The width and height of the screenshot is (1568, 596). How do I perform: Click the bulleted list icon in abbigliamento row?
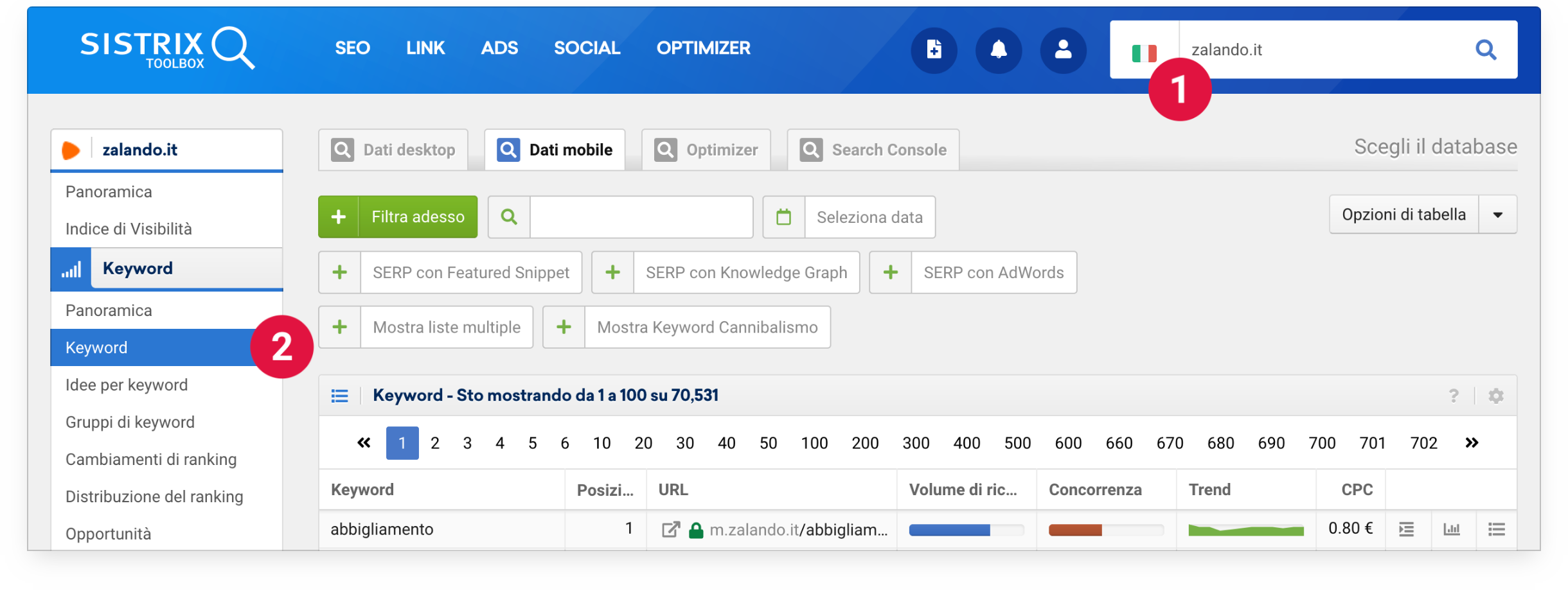click(1497, 529)
